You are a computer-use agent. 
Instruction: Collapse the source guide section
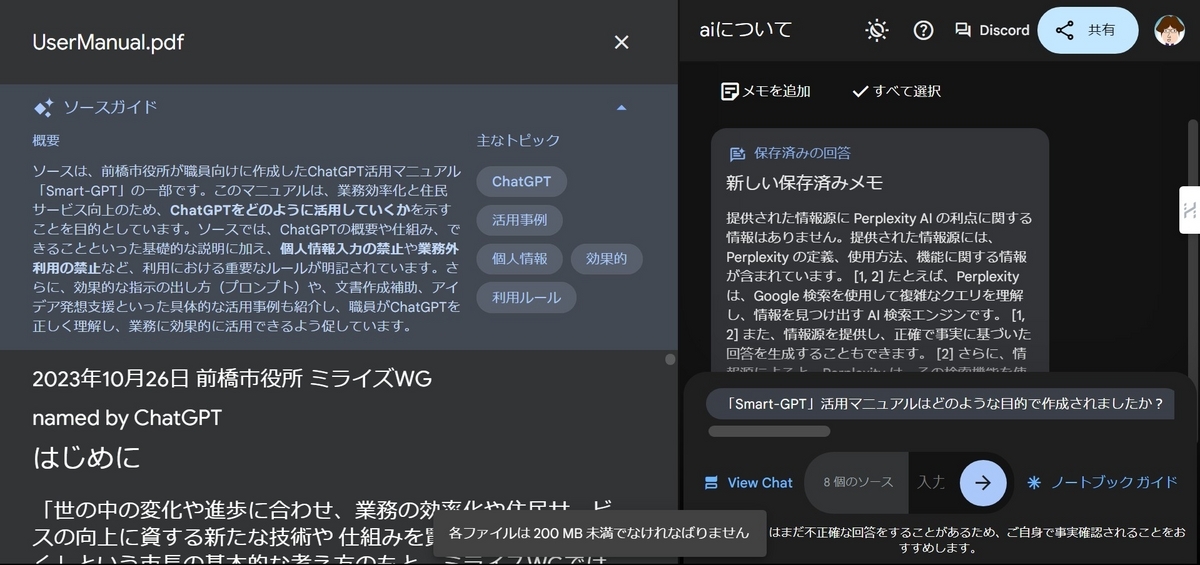pyautogui.click(x=621, y=108)
